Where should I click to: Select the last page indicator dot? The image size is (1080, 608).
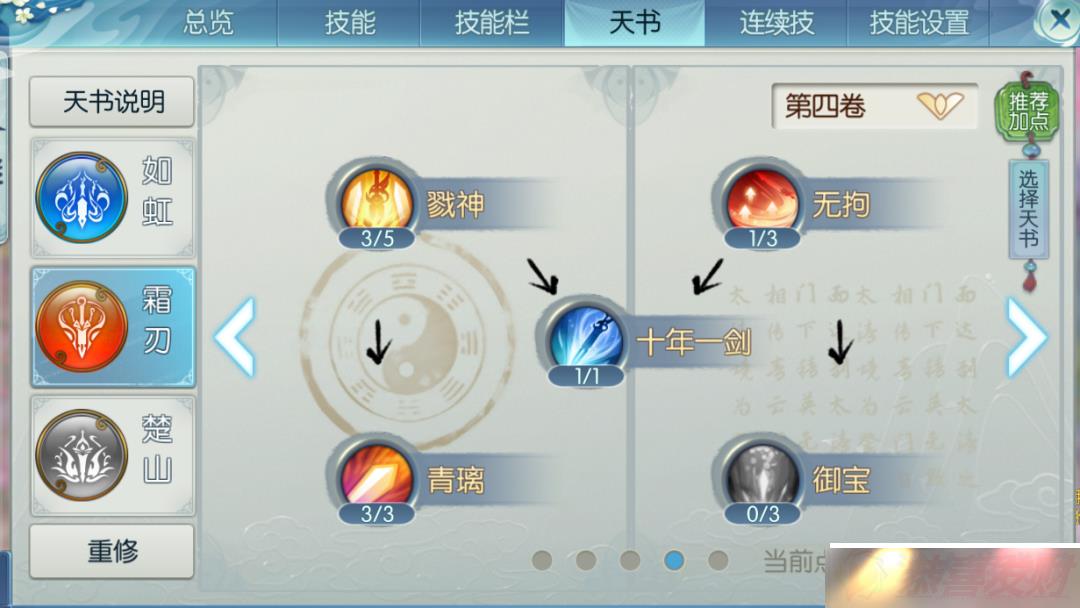click(x=718, y=560)
